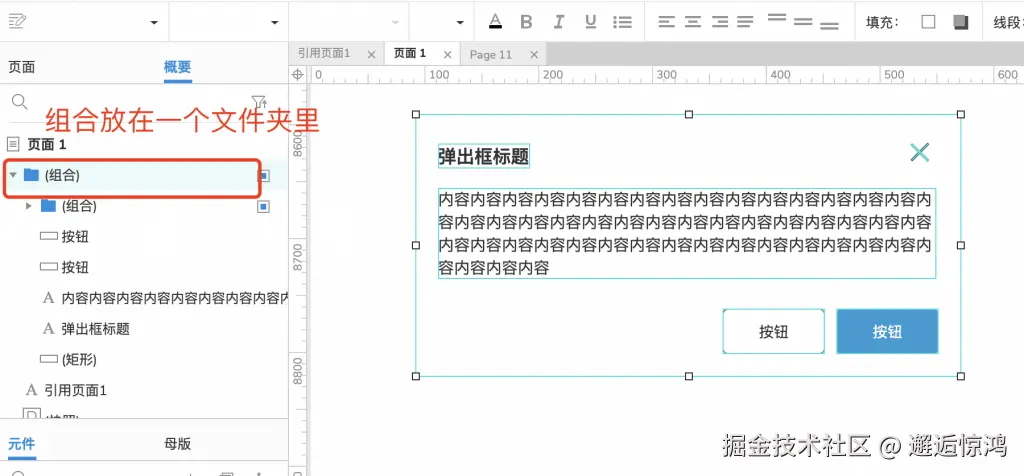
Task: Switch to the 母版 masters tab
Action: point(178,445)
